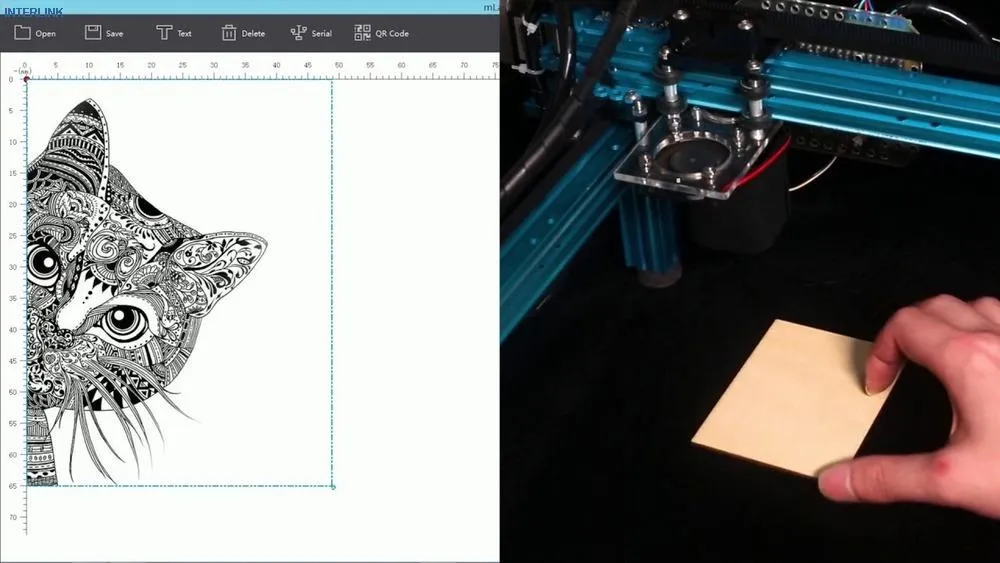
Task: Click the vertical ruler at the 30 mark
Action: [x=13, y=267]
